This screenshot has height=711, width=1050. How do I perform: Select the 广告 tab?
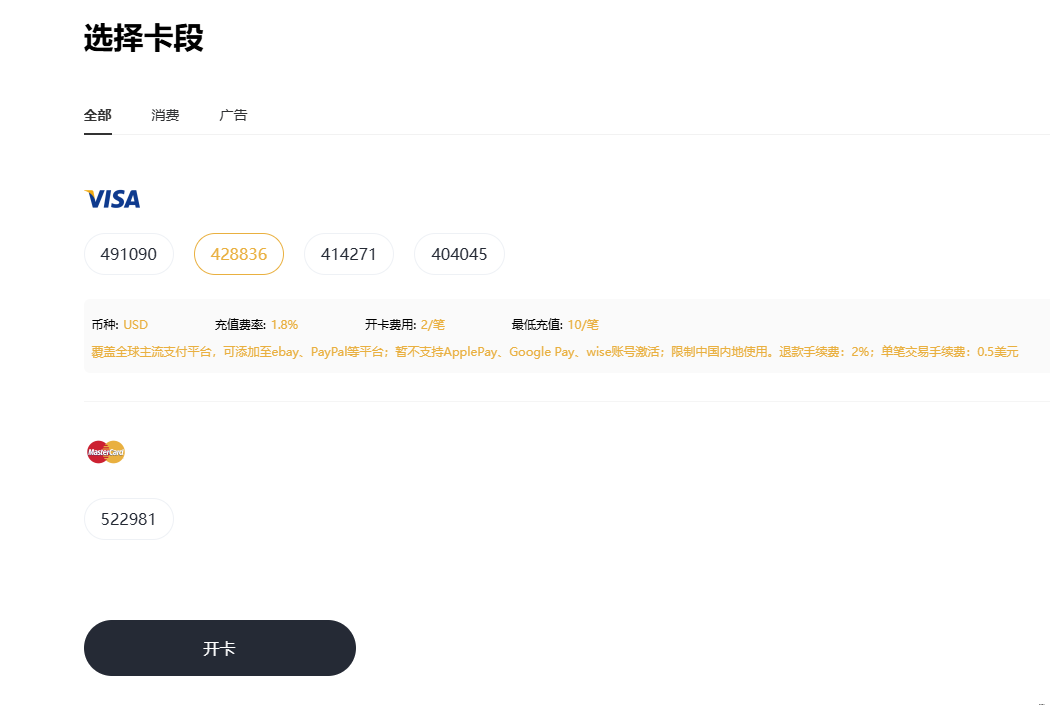233,115
